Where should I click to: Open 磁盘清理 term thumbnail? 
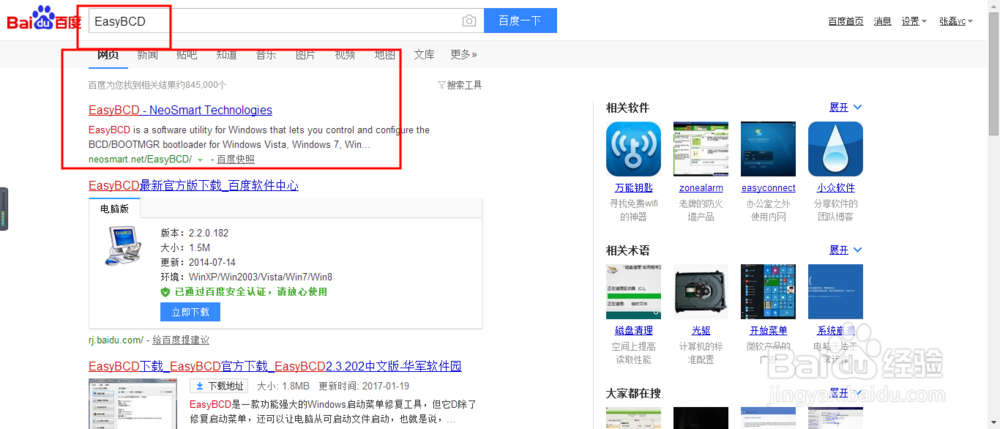(632, 291)
